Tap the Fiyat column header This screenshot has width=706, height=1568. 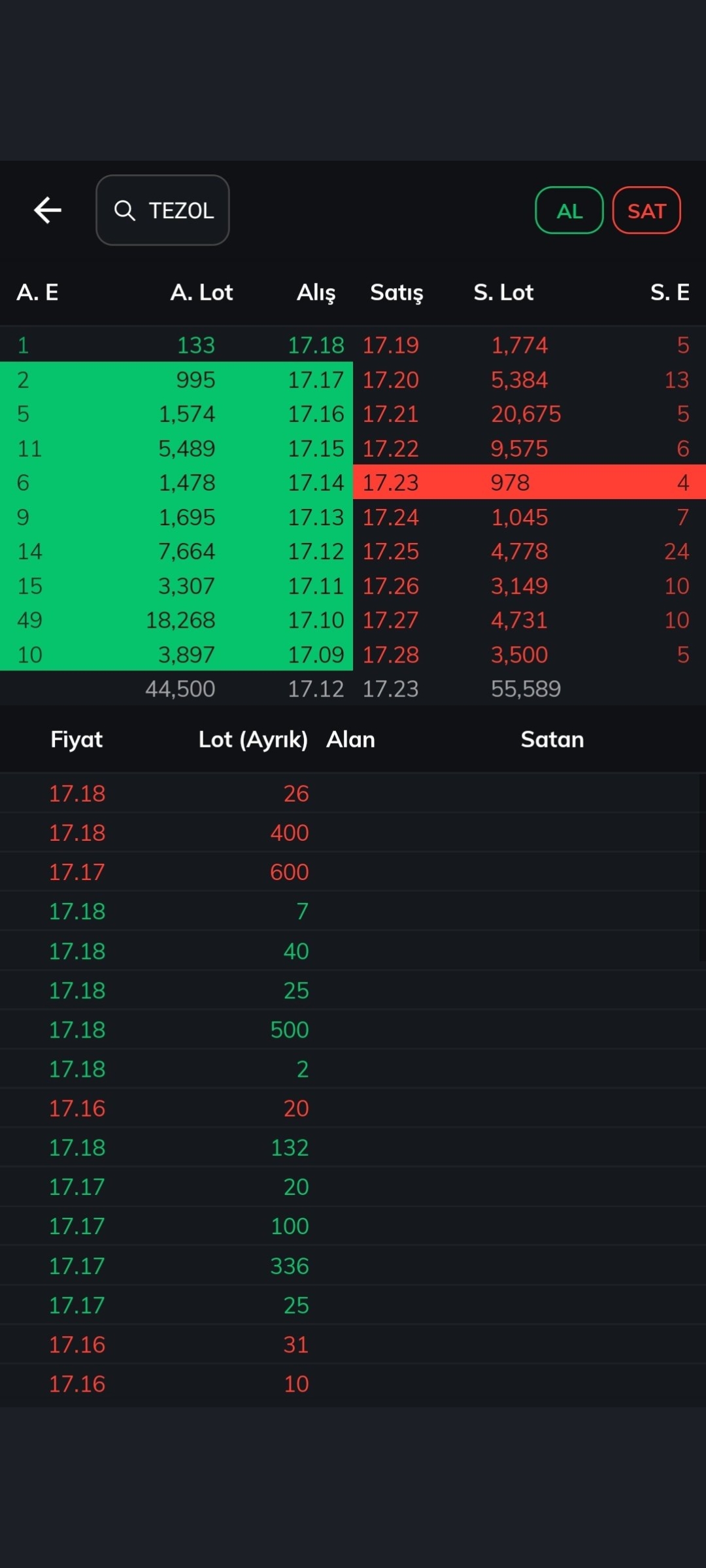76,740
